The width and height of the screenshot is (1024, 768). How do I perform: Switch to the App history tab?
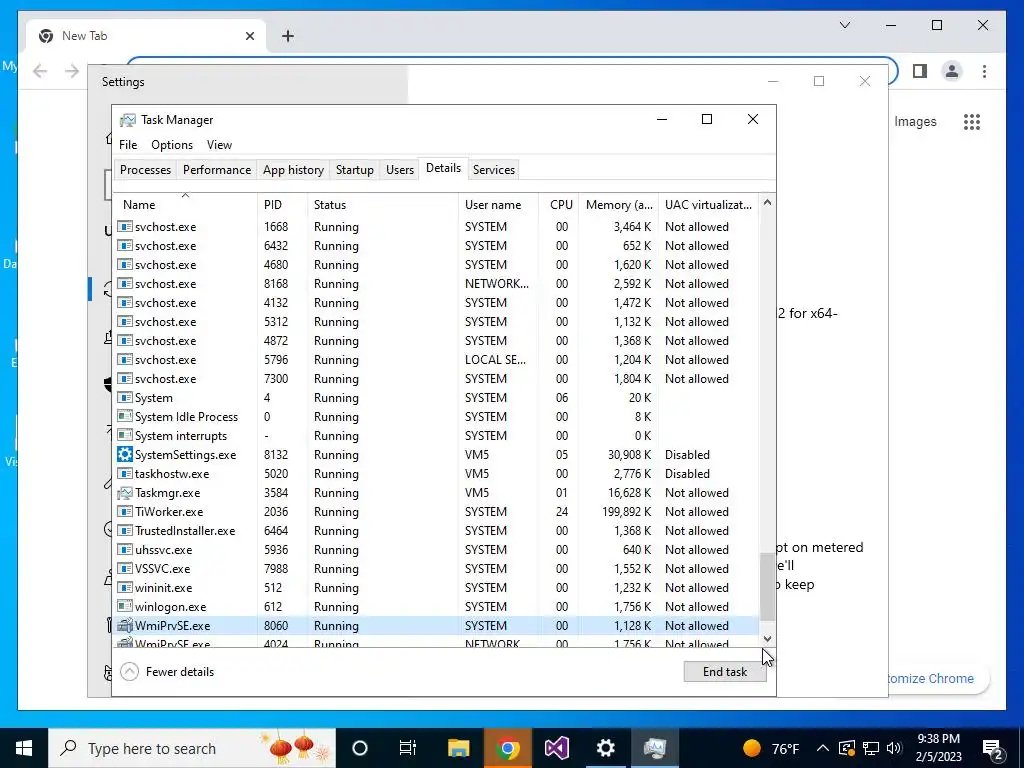coord(293,170)
